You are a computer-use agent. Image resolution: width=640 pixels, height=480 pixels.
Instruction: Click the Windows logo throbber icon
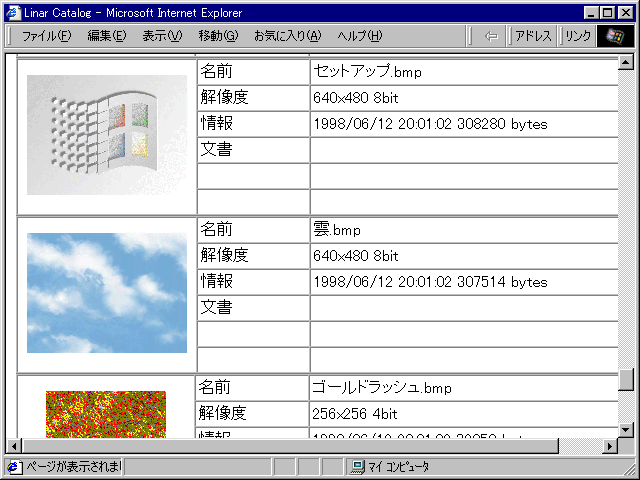click(x=615, y=36)
